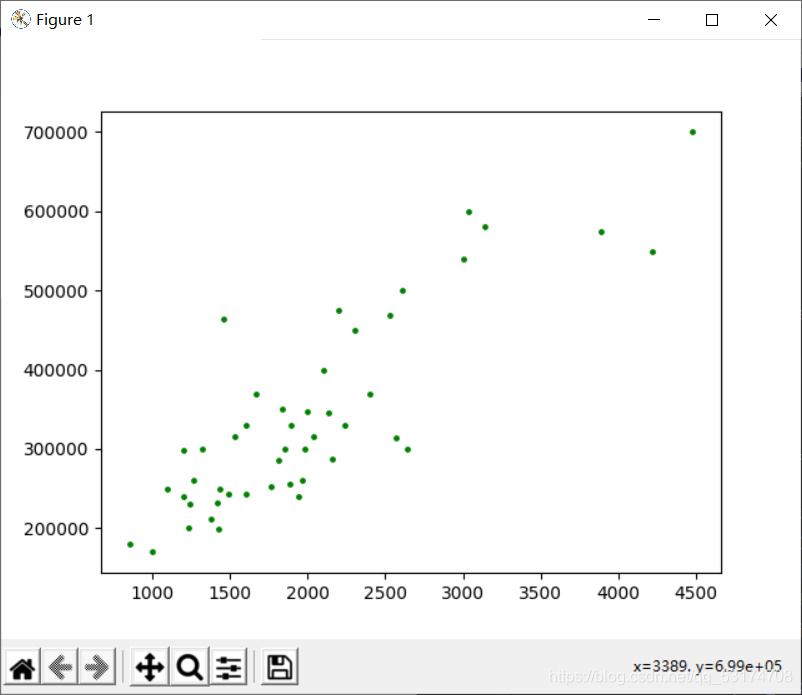802x695 pixels.
Task: Click the 3500 x-axis tick label
Action: (540, 593)
